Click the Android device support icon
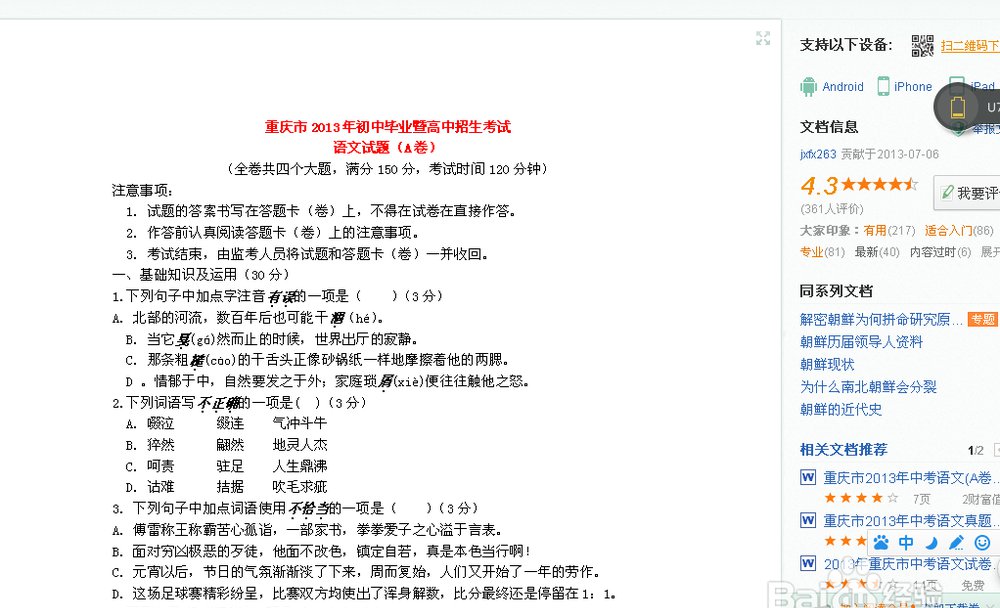This screenshot has width=1000, height=608. click(807, 87)
